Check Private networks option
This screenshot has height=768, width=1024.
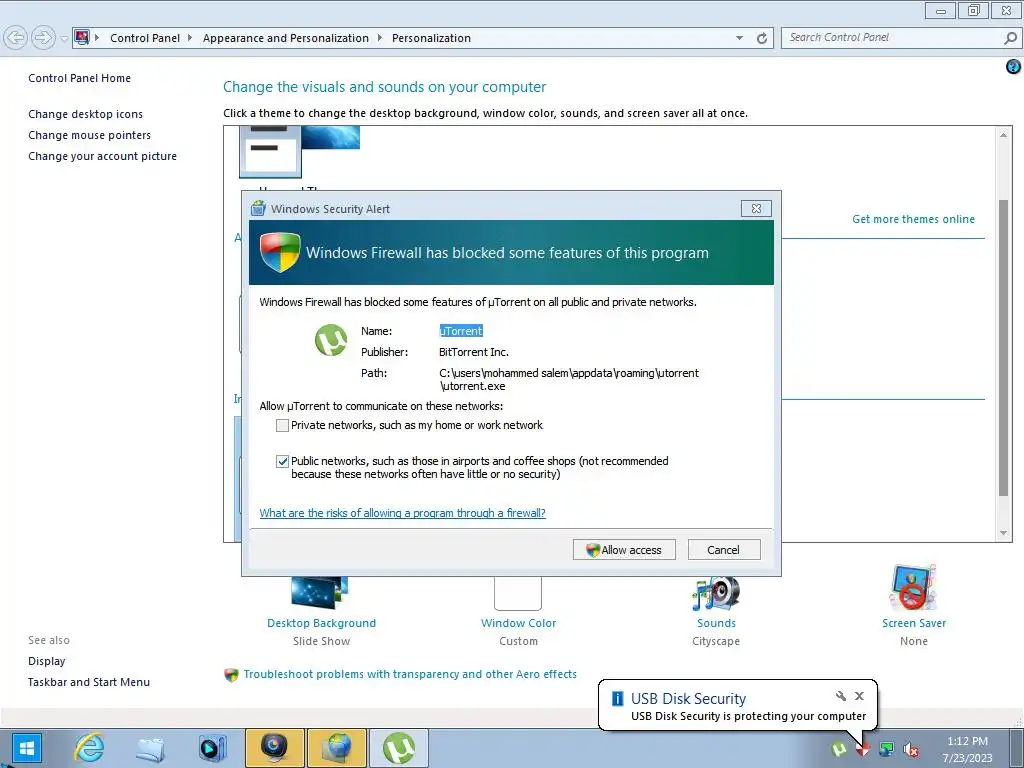[282, 425]
